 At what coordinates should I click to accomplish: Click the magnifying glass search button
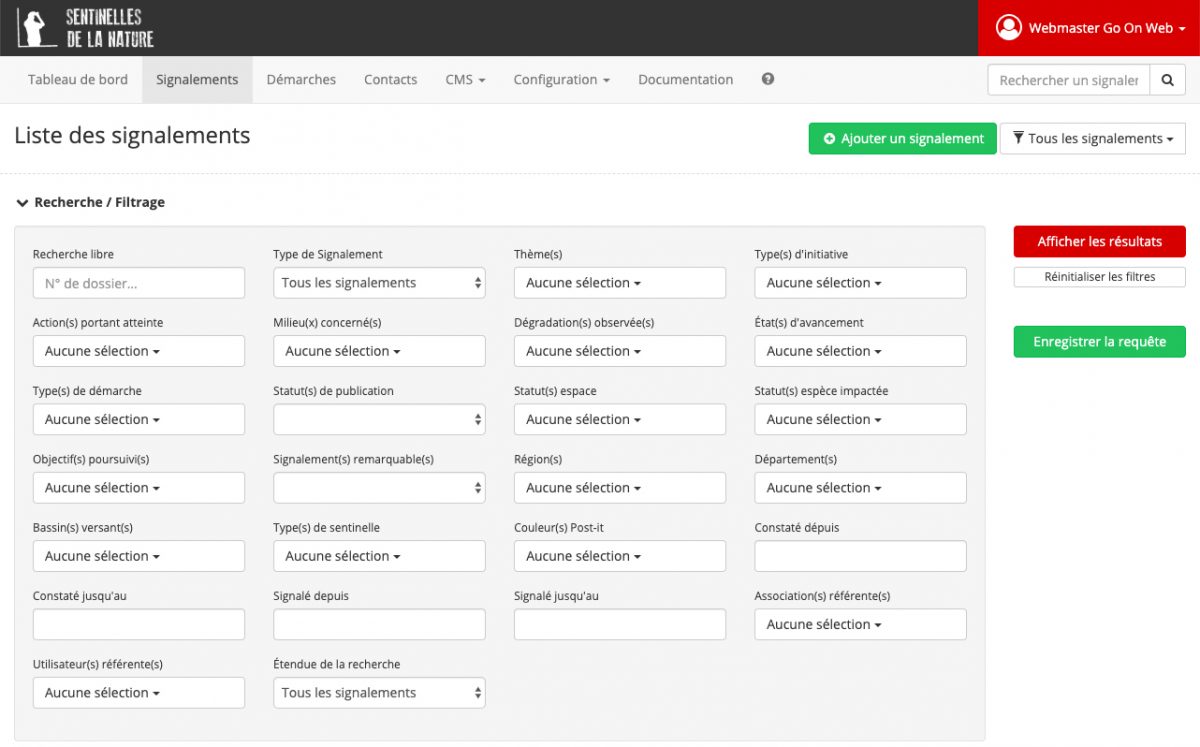pyautogui.click(x=1167, y=80)
